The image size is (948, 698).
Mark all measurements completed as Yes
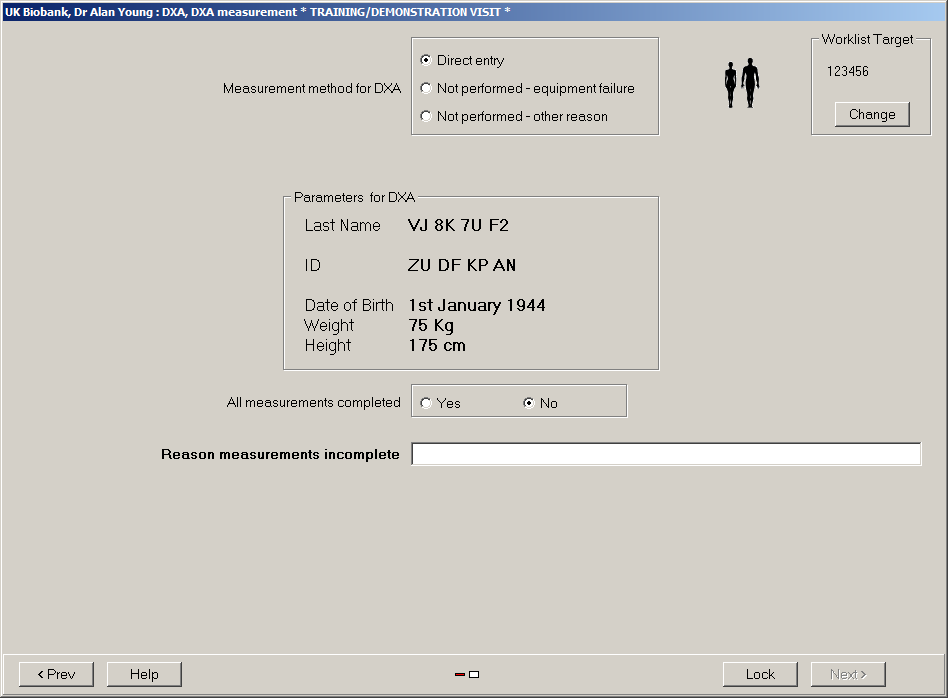coord(427,404)
